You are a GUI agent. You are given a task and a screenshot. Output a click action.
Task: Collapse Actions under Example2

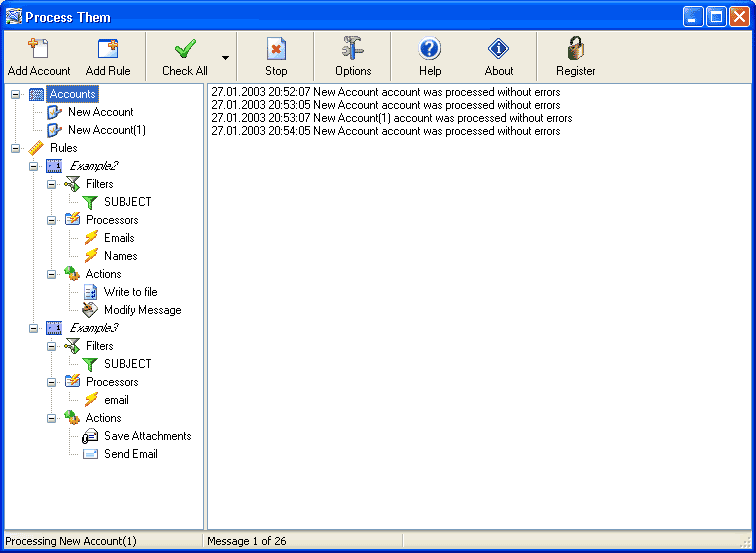tap(52, 274)
